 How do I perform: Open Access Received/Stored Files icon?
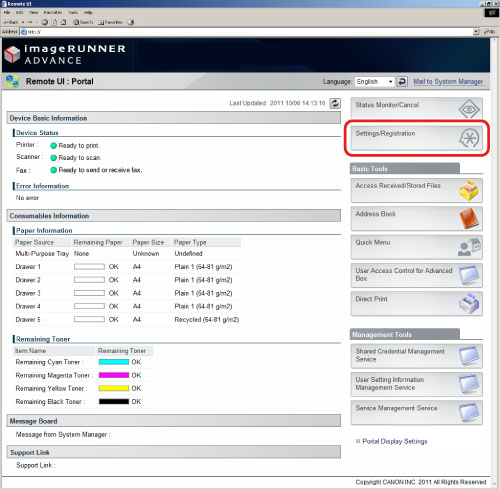469,190
